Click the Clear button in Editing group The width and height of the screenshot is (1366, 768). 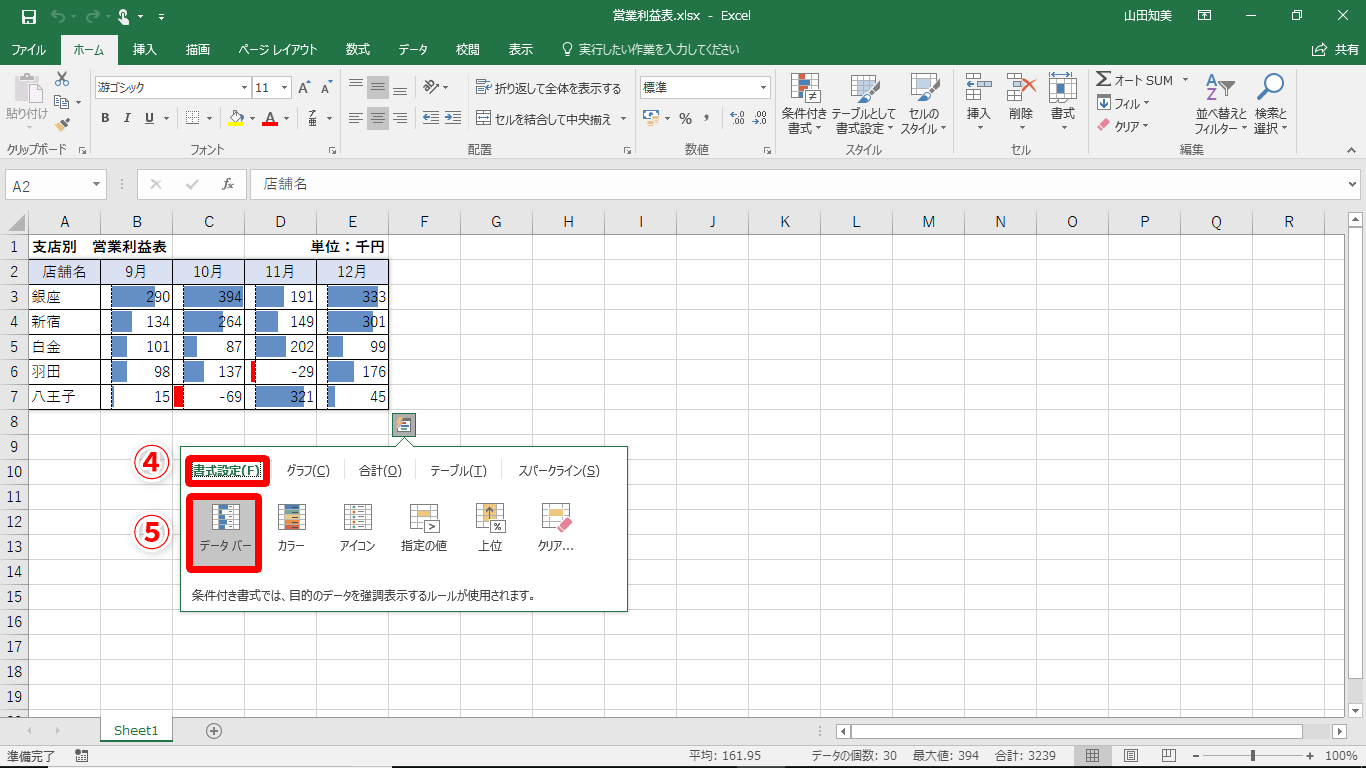click(1122, 126)
